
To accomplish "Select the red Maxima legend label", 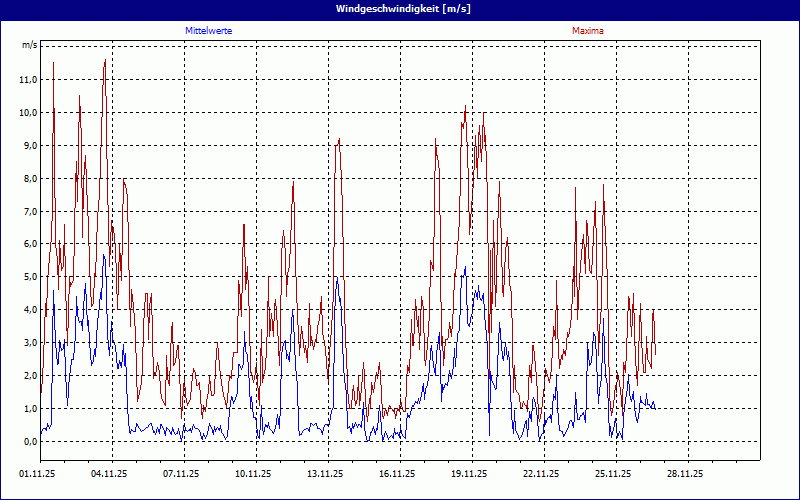I will point(587,31).
